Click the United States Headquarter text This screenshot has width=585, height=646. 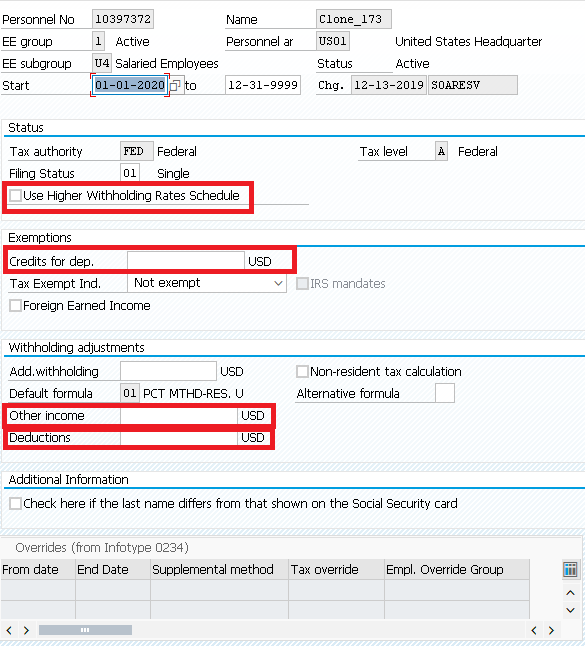(468, 42)
